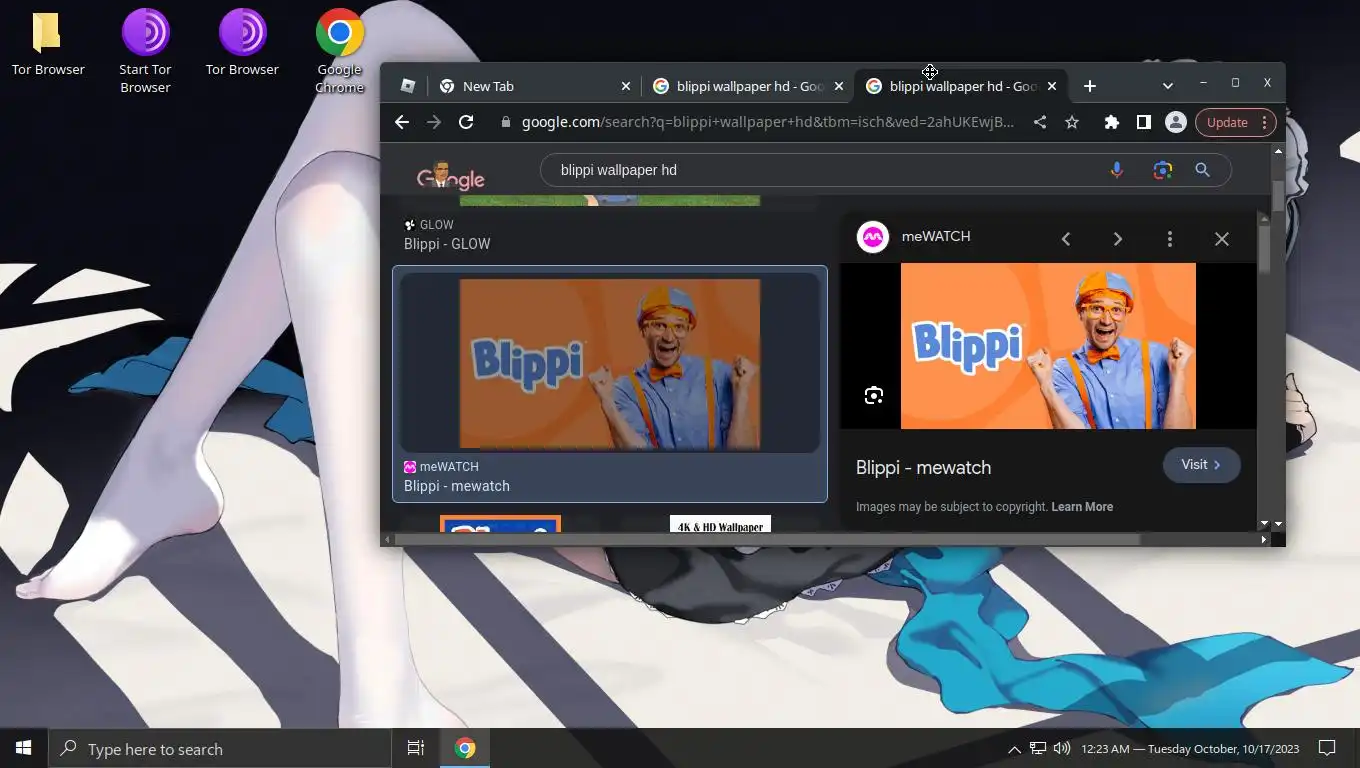This screenshot has height=768, width=1360.
Task: Click the taskbar search box
Action: (220, 748)
